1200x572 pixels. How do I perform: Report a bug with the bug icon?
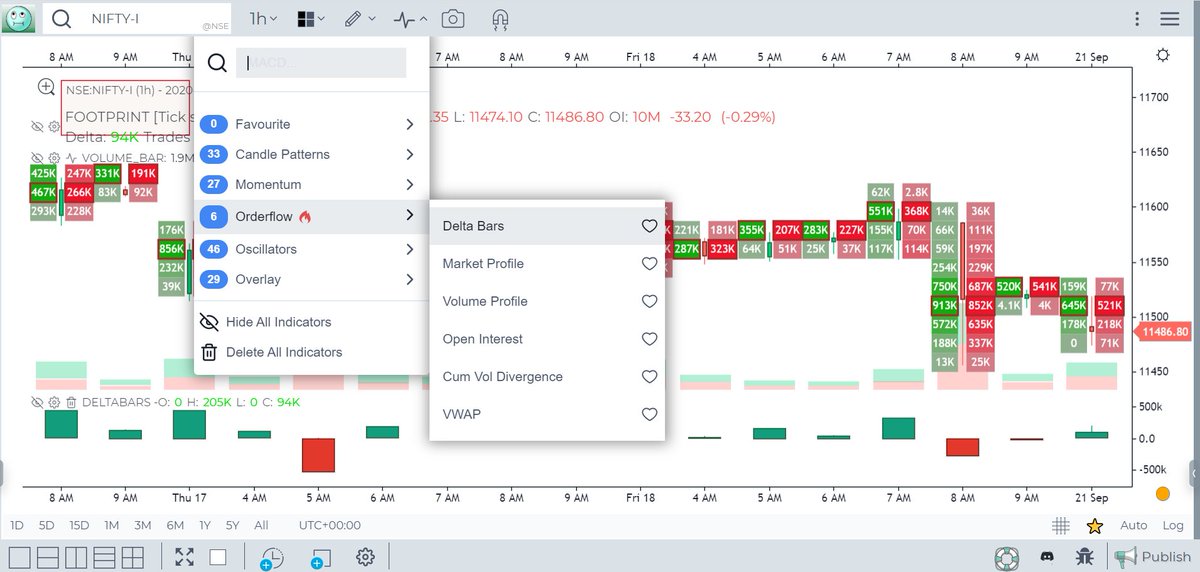pos(1085,557)
